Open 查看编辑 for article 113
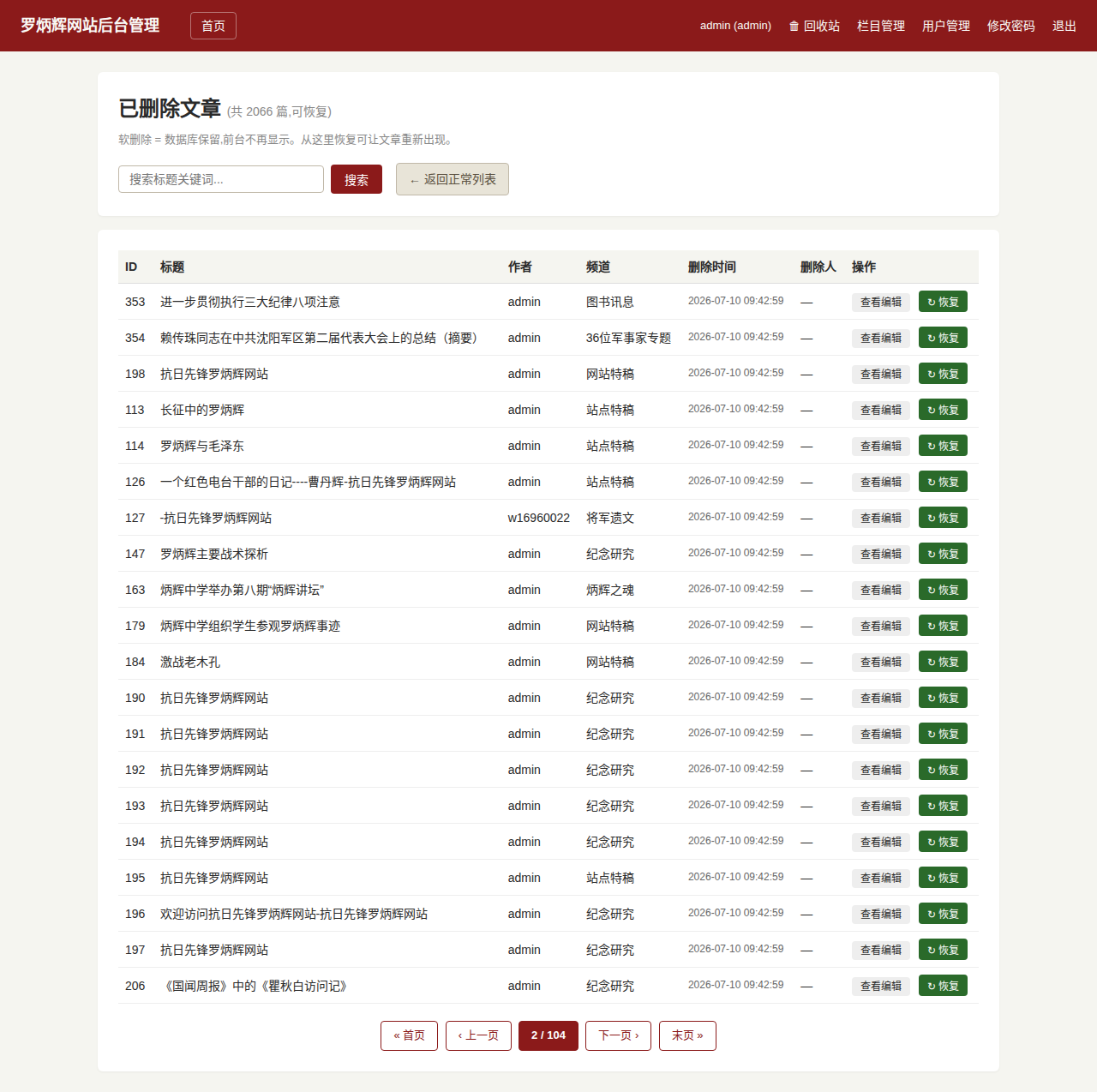This screenshot has height=1092, width=1097. pyautogui.click(x=881, y=410)
